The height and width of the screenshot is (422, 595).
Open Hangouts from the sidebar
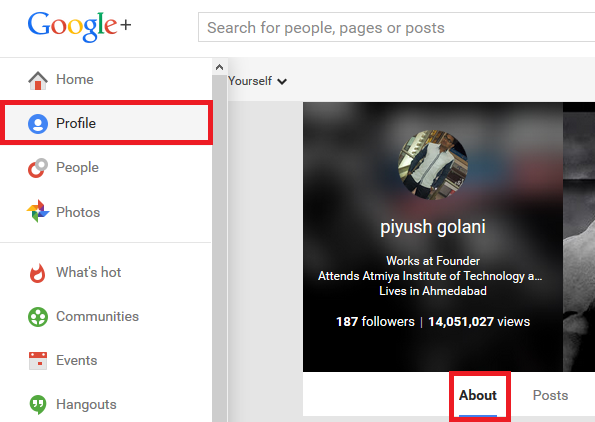pyautogui.click(x=86, y=405)
